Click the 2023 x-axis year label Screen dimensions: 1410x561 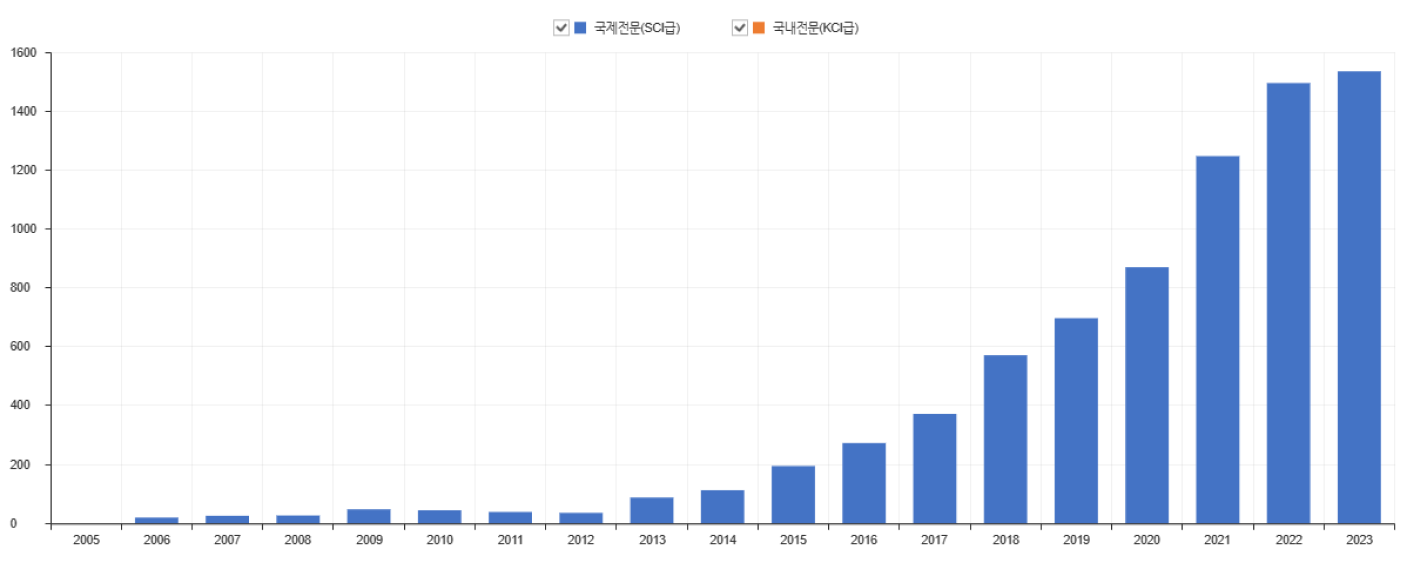1359,540
